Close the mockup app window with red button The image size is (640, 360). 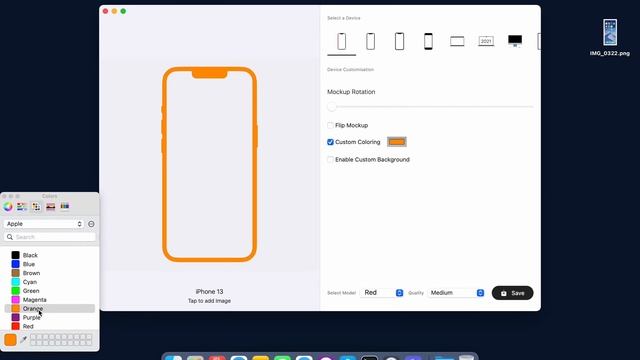pos(105,11)
